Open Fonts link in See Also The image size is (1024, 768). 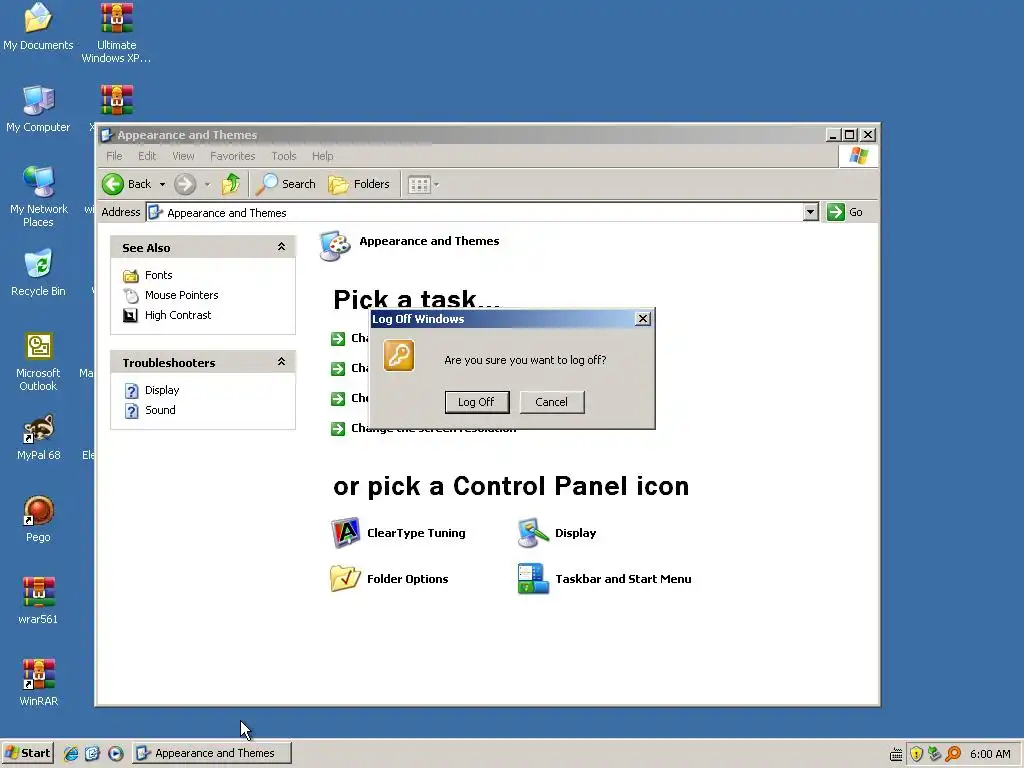coord(159,276)
